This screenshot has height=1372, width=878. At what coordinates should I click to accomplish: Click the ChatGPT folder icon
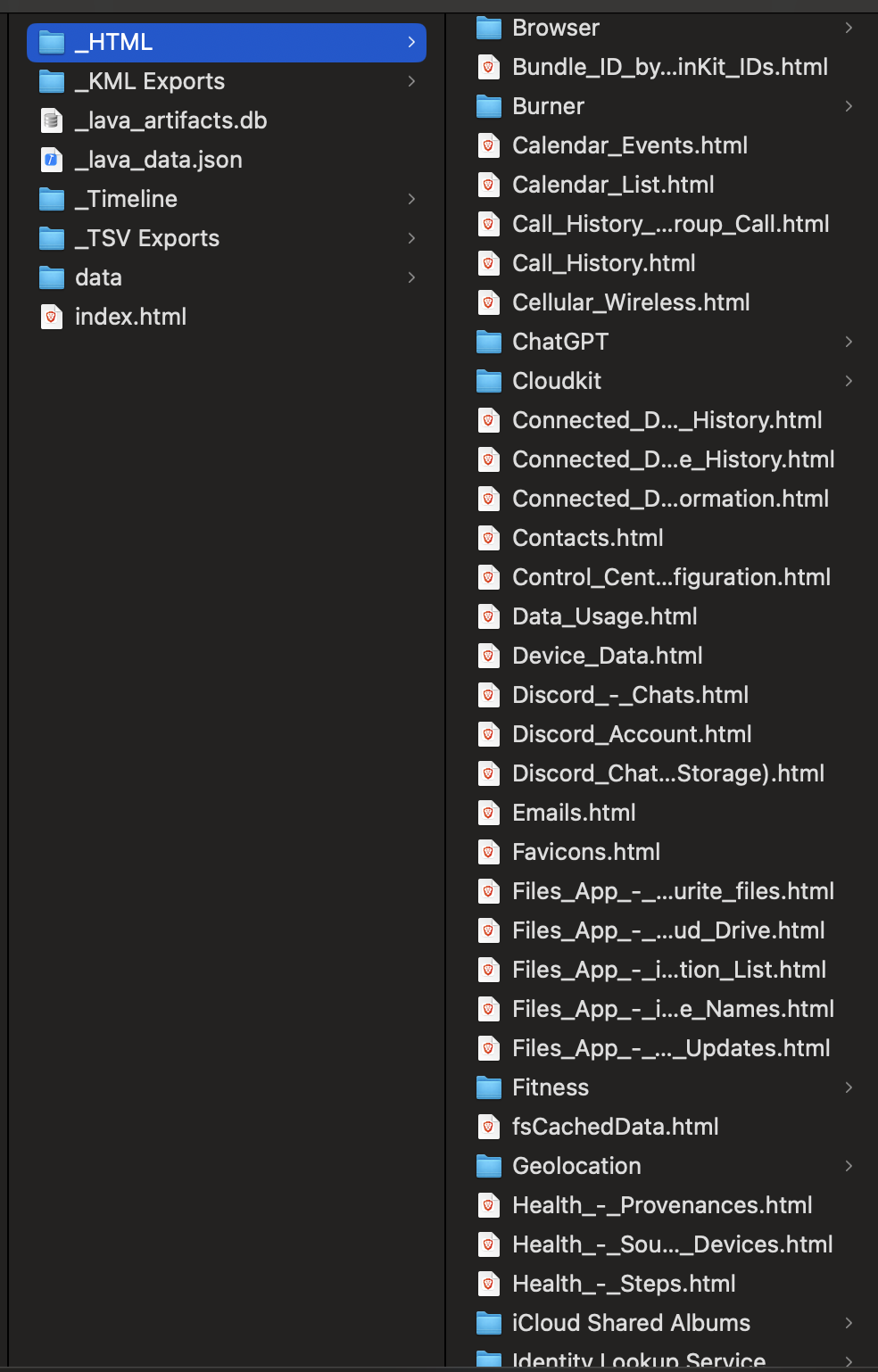coord(489,342)
